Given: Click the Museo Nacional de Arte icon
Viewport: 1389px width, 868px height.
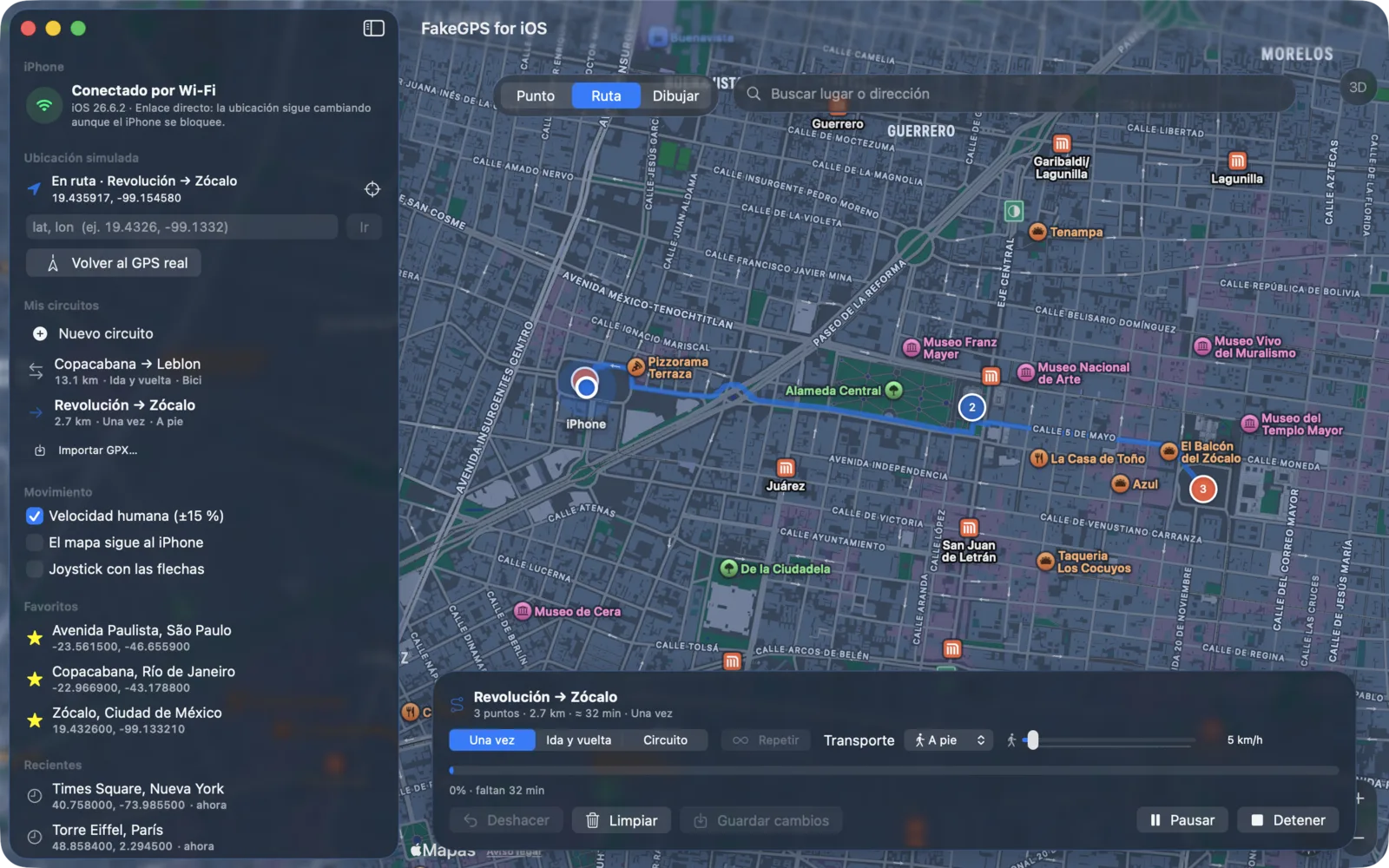Looking at the screenshot, I should [x=1026, y=373].
